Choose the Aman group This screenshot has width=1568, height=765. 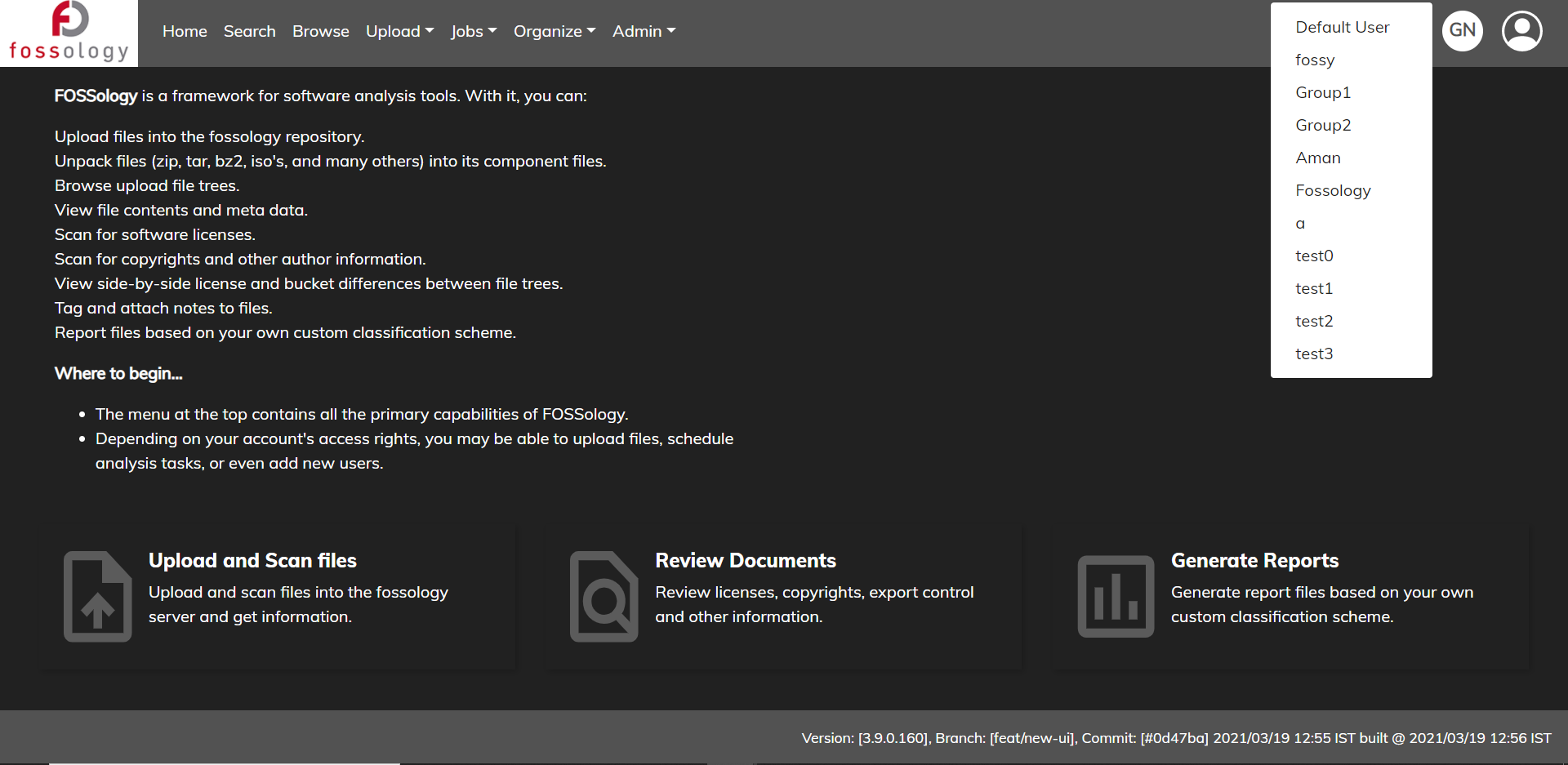click(1351, 158)
